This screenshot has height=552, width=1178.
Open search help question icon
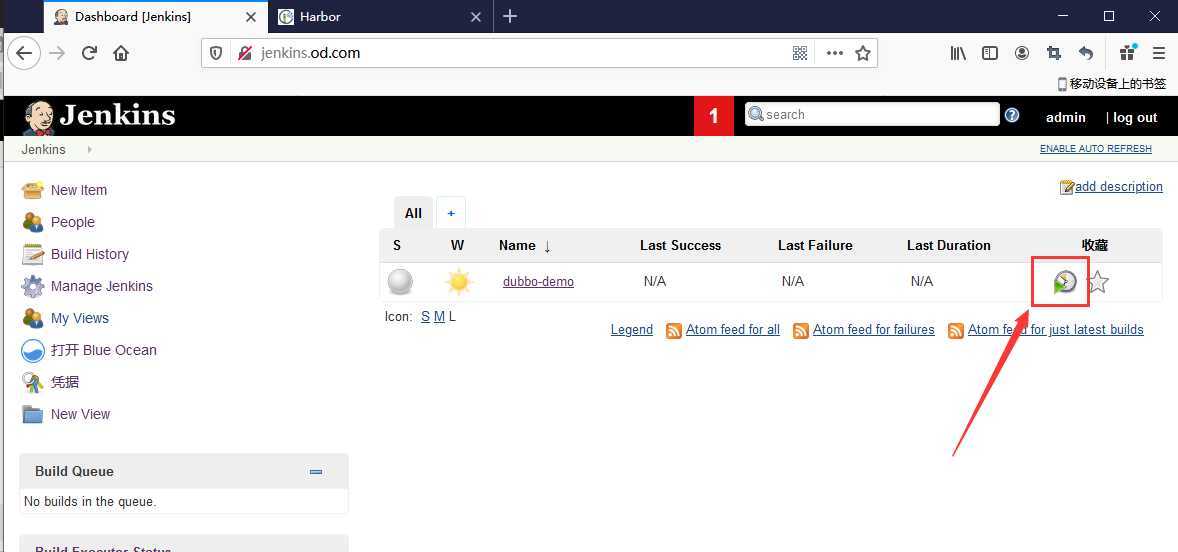[1012, 115]
